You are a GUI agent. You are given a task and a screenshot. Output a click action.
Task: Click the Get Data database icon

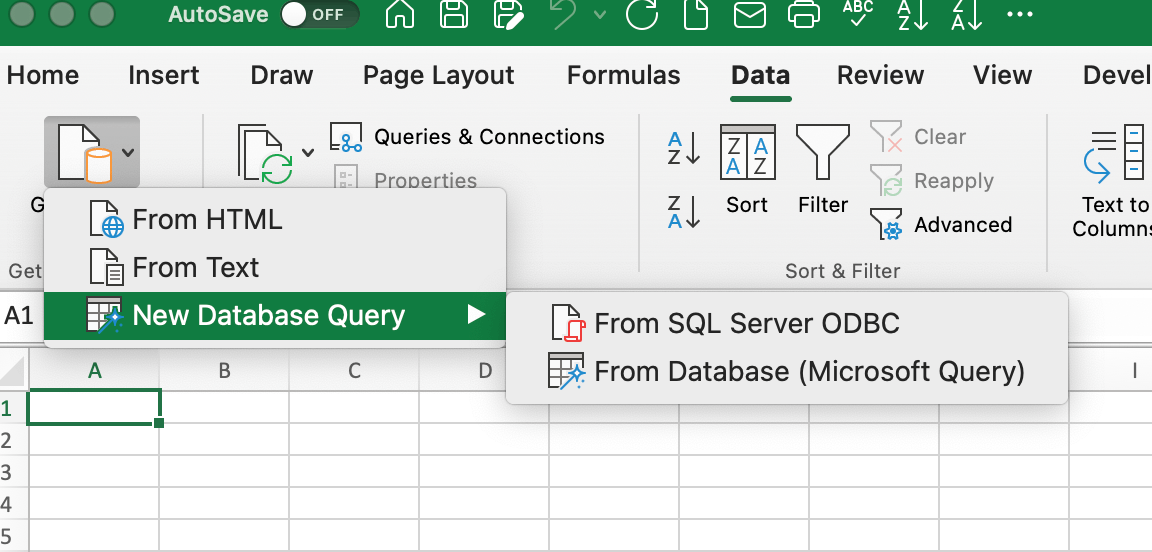(84, 153)
